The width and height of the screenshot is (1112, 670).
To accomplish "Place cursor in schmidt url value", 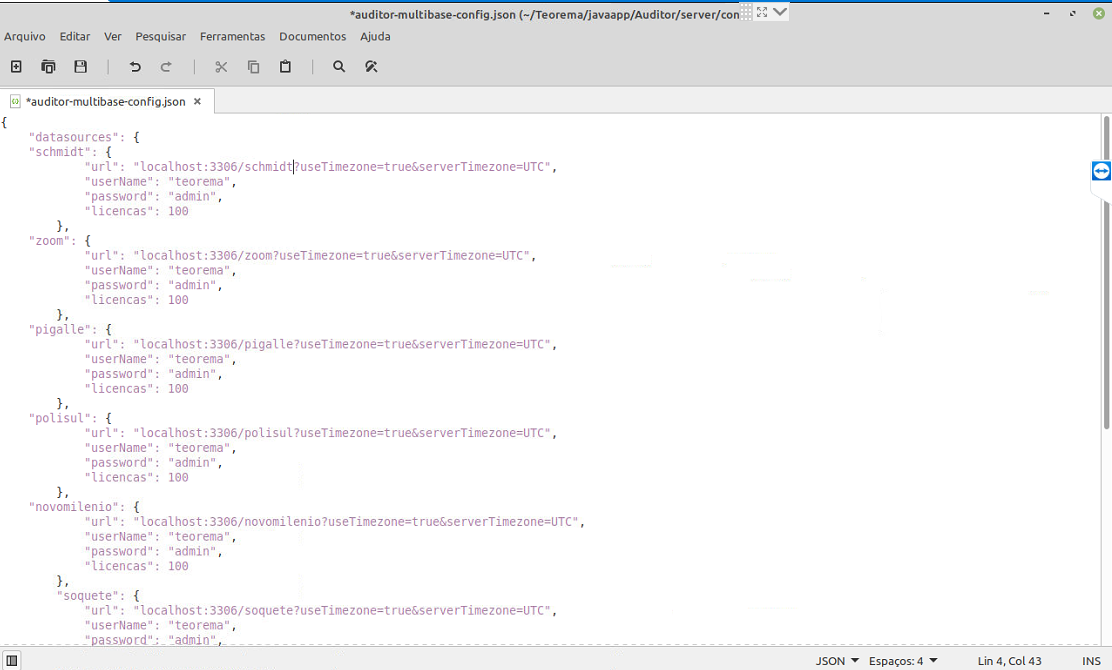I will (x=342, y=167).
